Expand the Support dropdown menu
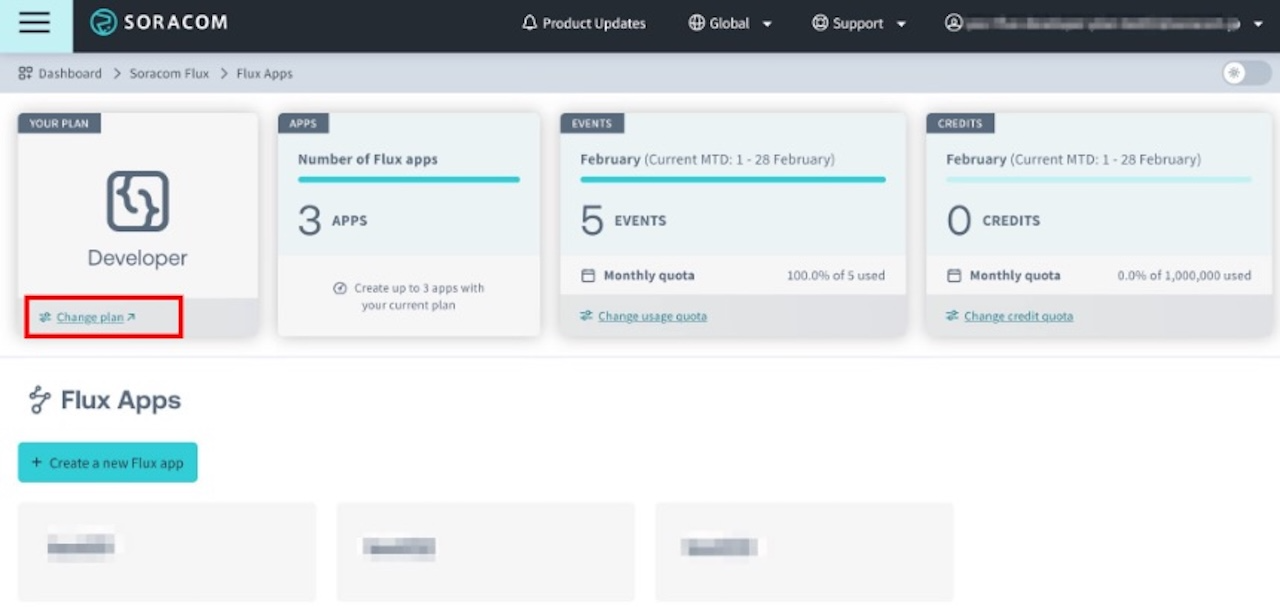The image size is (1280, 612). (901, 24)
